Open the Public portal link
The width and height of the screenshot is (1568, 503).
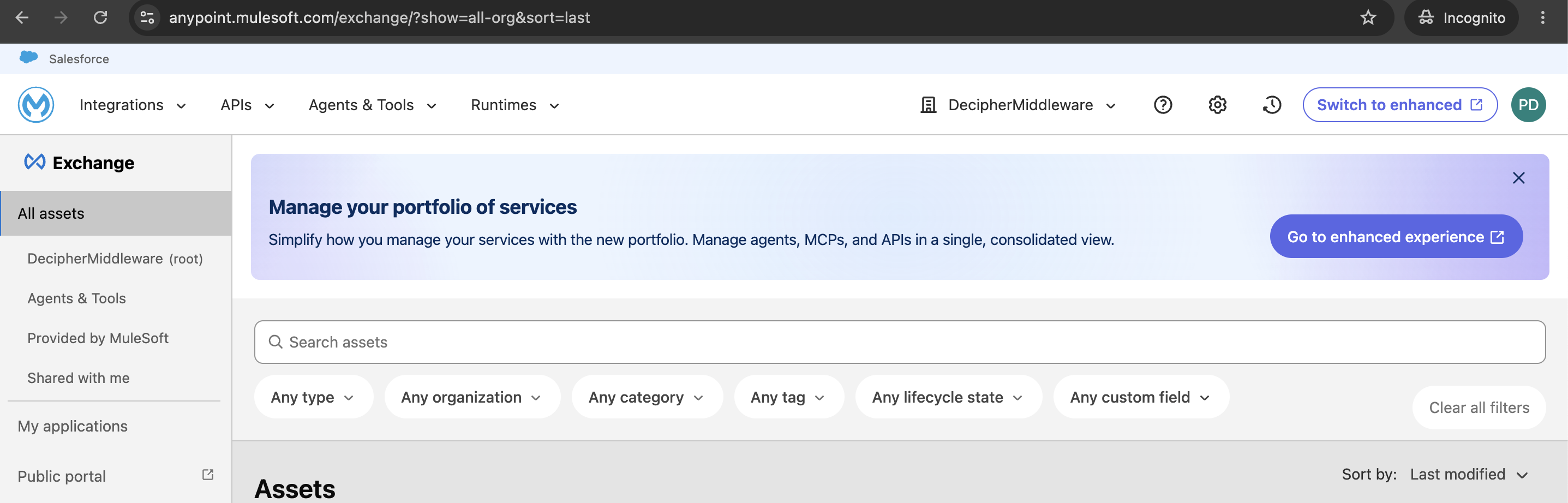coord(62,476)
